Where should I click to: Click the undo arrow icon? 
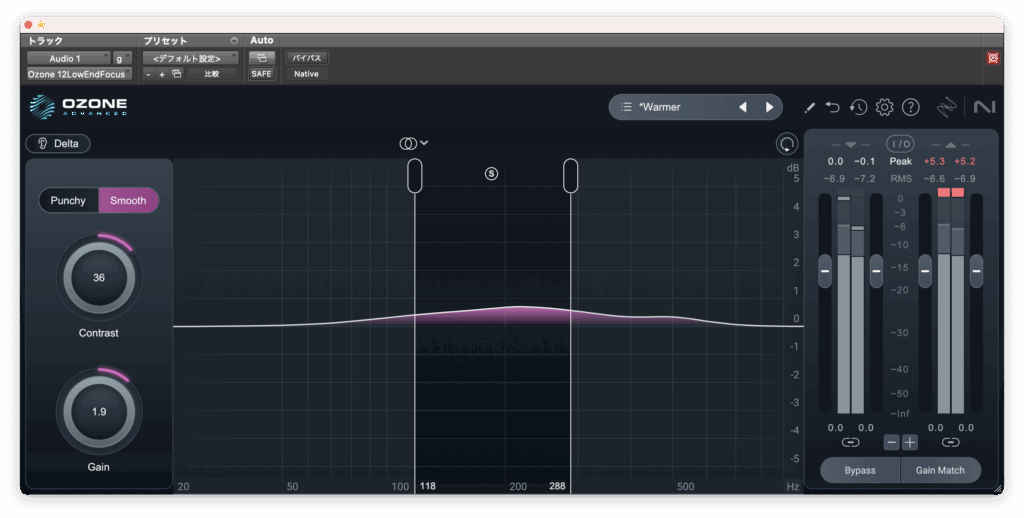(833, 107)
